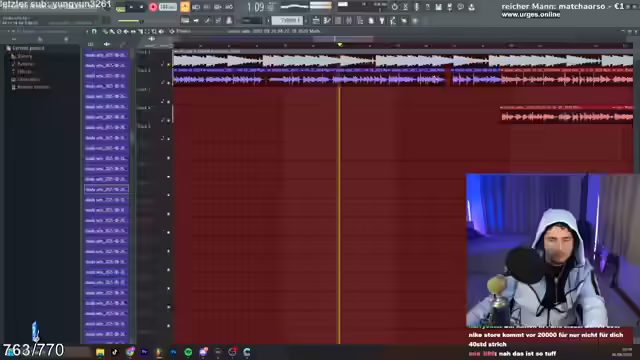Toggle the playlist snap magnet icon
This screenshot has width=640, height=360.
click(94, 31)
